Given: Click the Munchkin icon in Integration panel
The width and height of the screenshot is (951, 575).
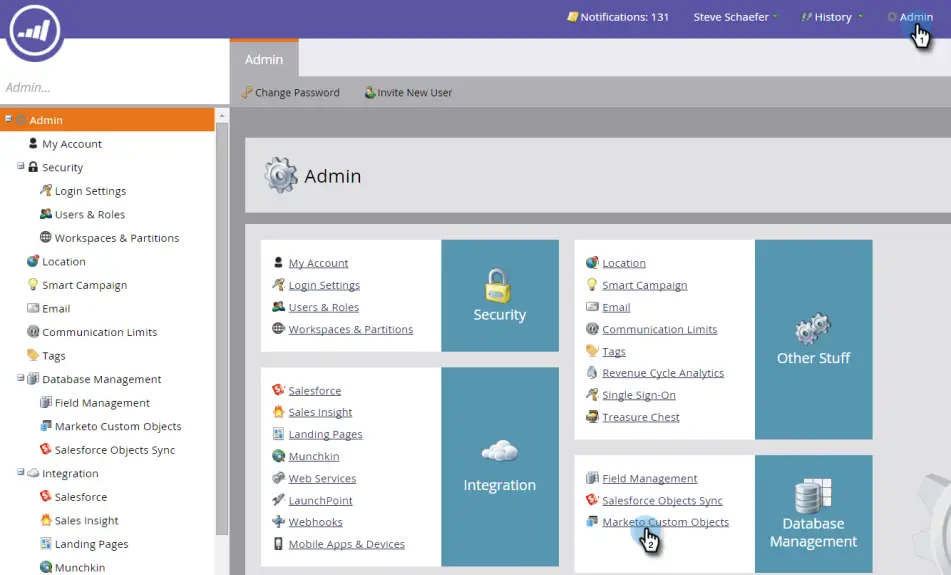Looking at the screenshot, I should [278, 456].
